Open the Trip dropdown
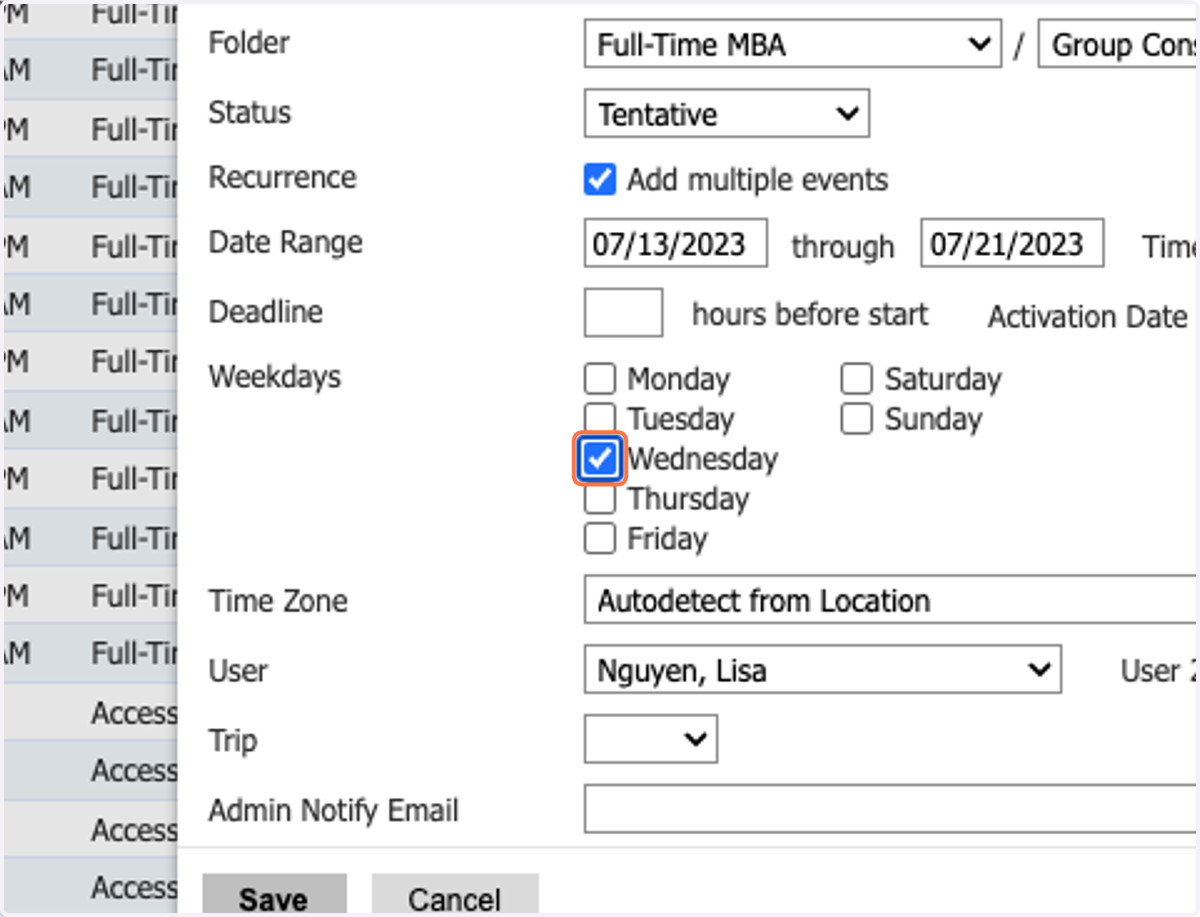Image resolution: width=1200 pixels, height=917 pixels. pos(651,739)
